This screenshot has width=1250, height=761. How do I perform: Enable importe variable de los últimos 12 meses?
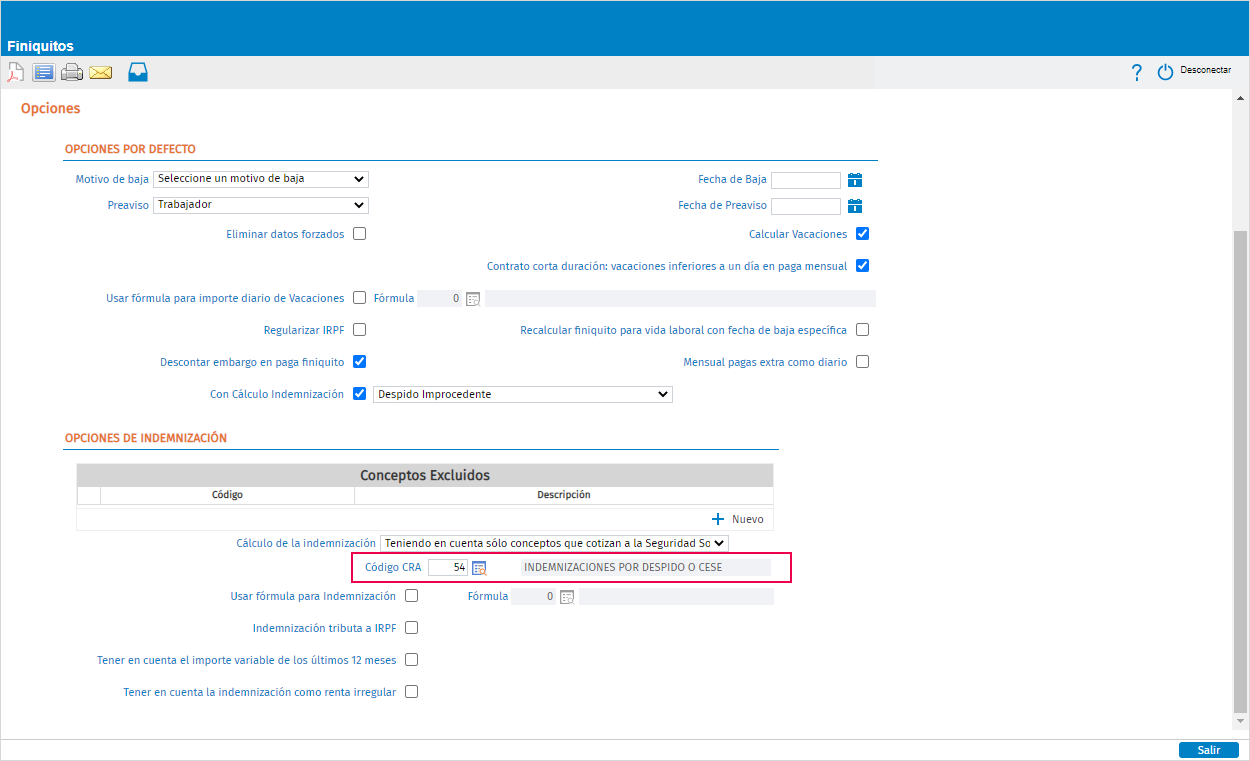pos(411,660)
